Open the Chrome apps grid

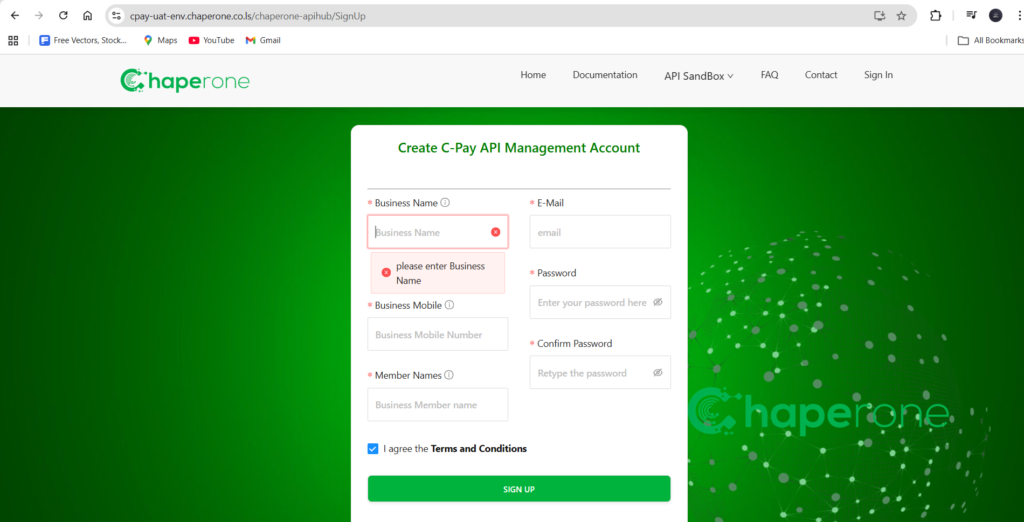click(x=13, y=40)
